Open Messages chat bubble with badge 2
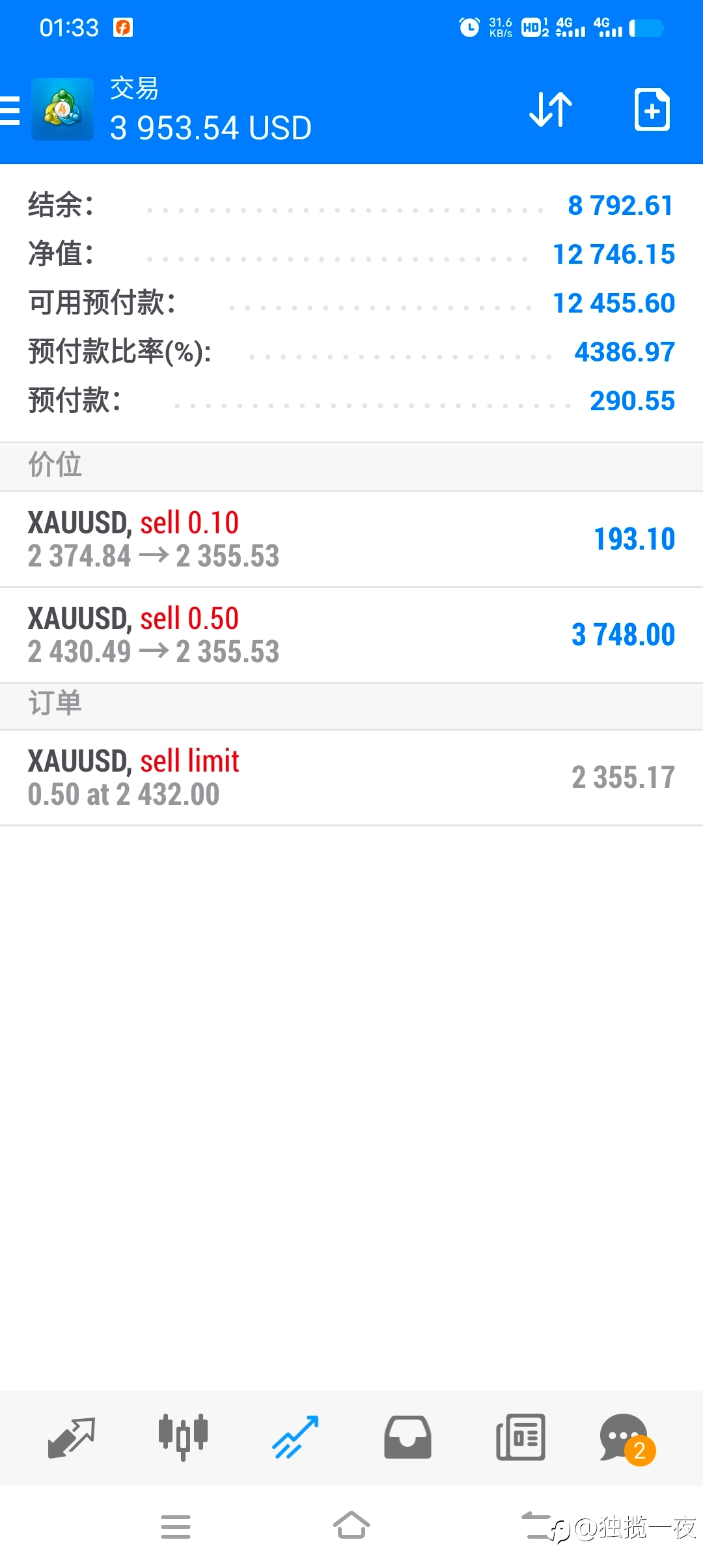The image size is (703, 1568). [626, 1438]
